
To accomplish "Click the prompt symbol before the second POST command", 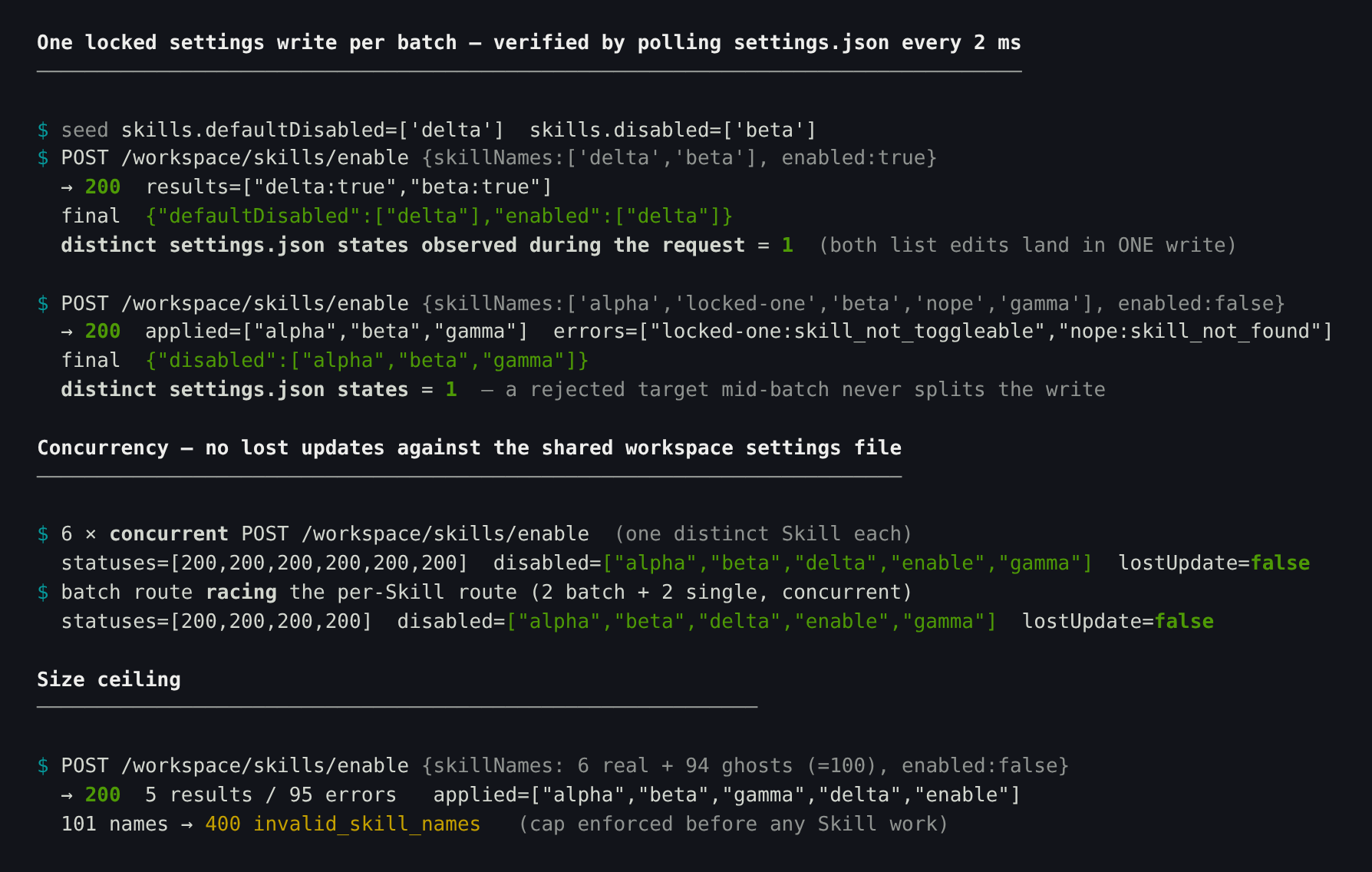I will (43, 303).
